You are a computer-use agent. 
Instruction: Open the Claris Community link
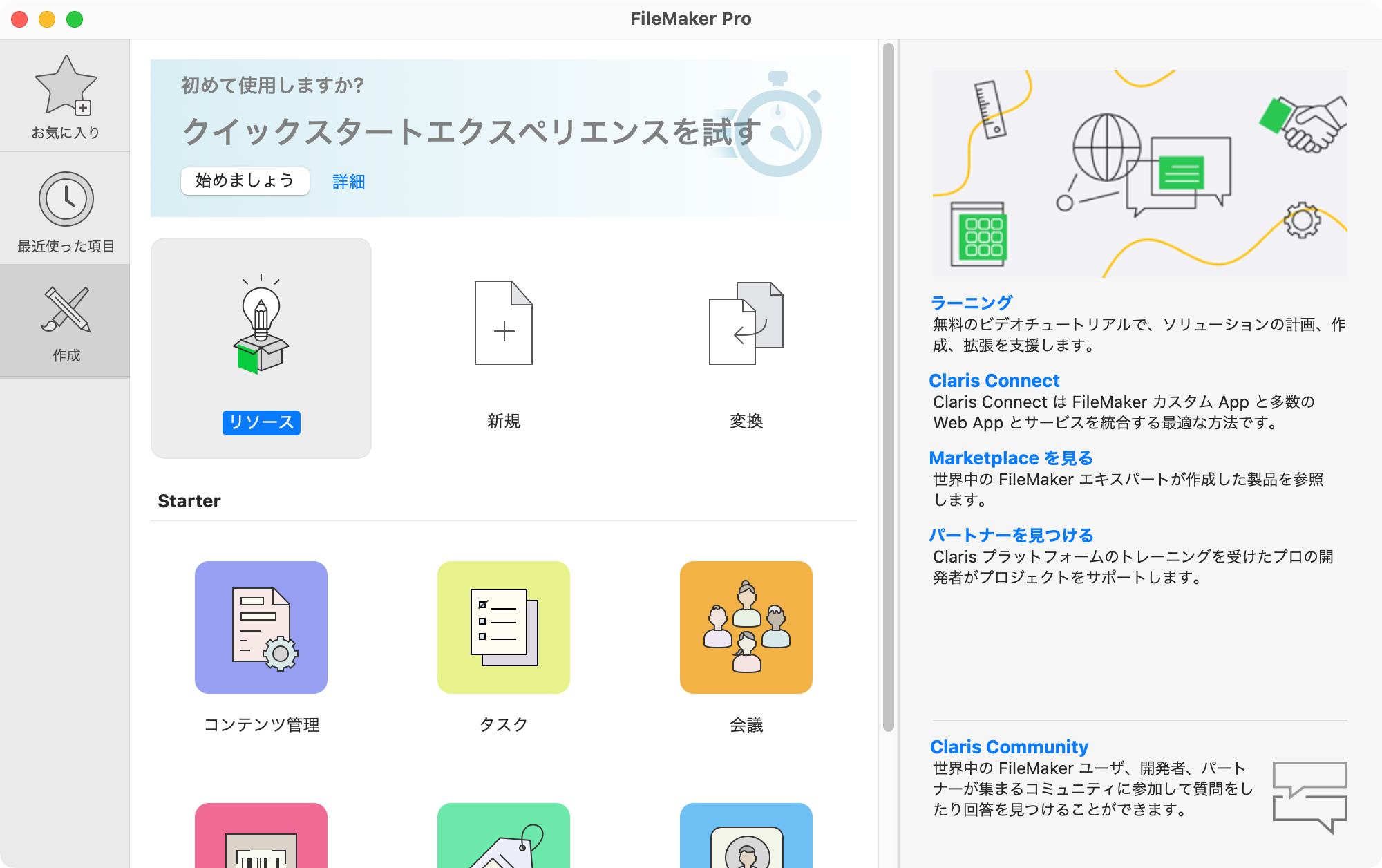(x=1009, y=747)
